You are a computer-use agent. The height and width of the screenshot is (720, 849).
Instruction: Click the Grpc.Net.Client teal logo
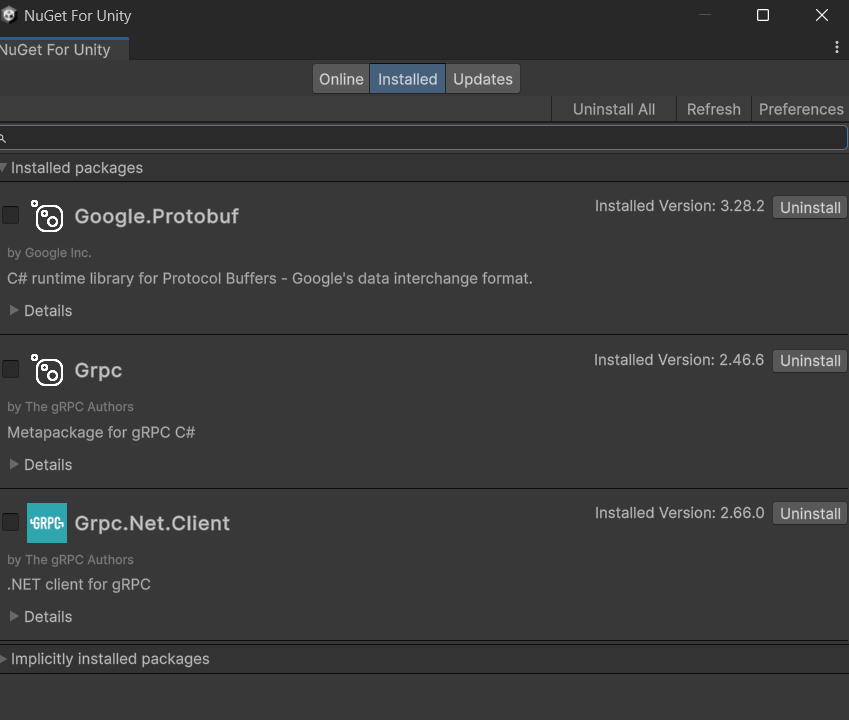tap(47, 523)
